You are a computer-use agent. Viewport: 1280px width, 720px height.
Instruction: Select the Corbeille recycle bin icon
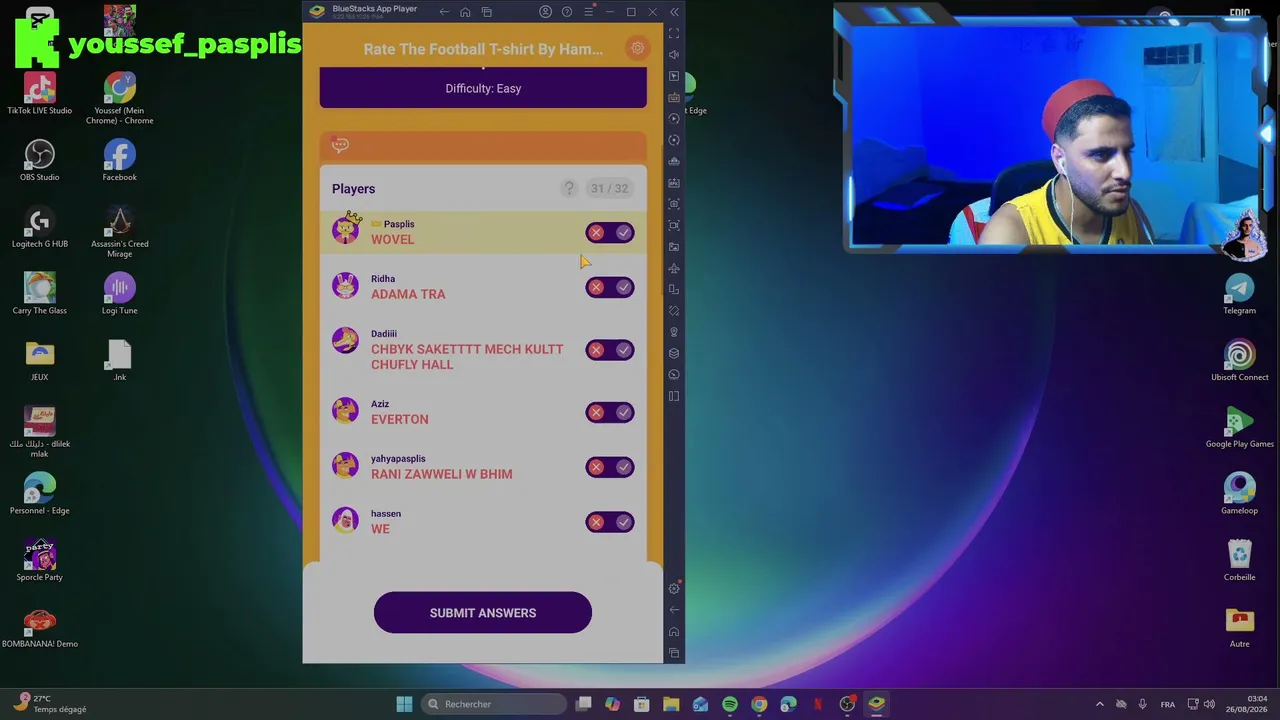1239,561
